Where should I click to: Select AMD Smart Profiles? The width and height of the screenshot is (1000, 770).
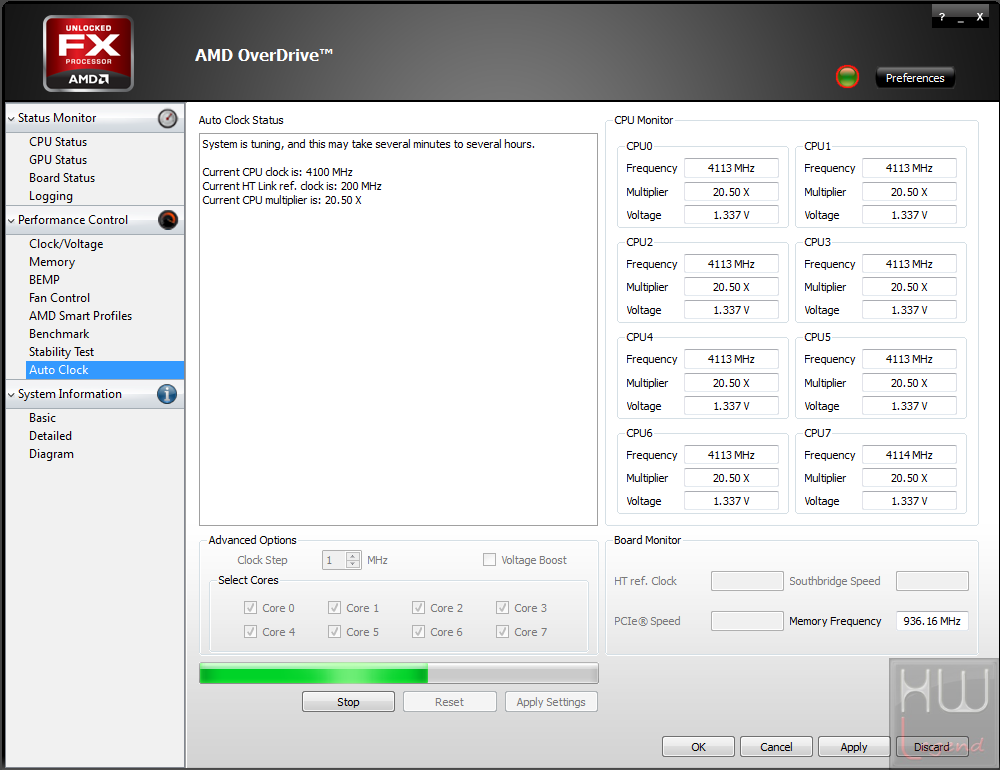click(x=80, y=316)
